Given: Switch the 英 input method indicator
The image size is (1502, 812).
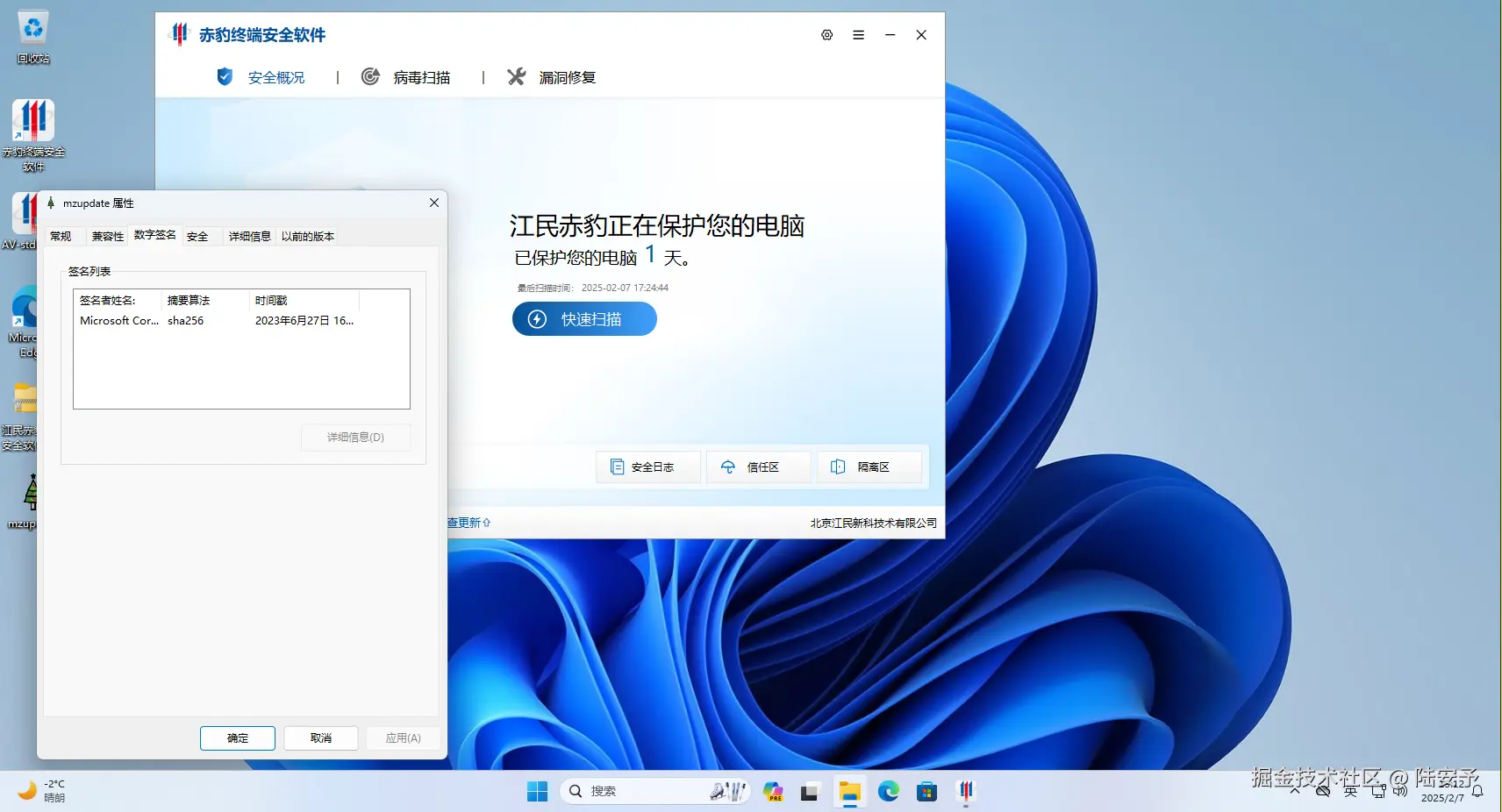Looking at the screenshot, I should (1351, 791).
